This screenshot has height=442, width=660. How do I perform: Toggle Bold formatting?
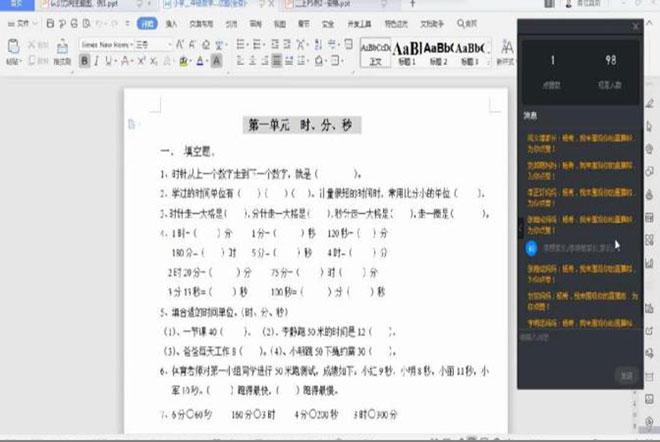(84, 61)
